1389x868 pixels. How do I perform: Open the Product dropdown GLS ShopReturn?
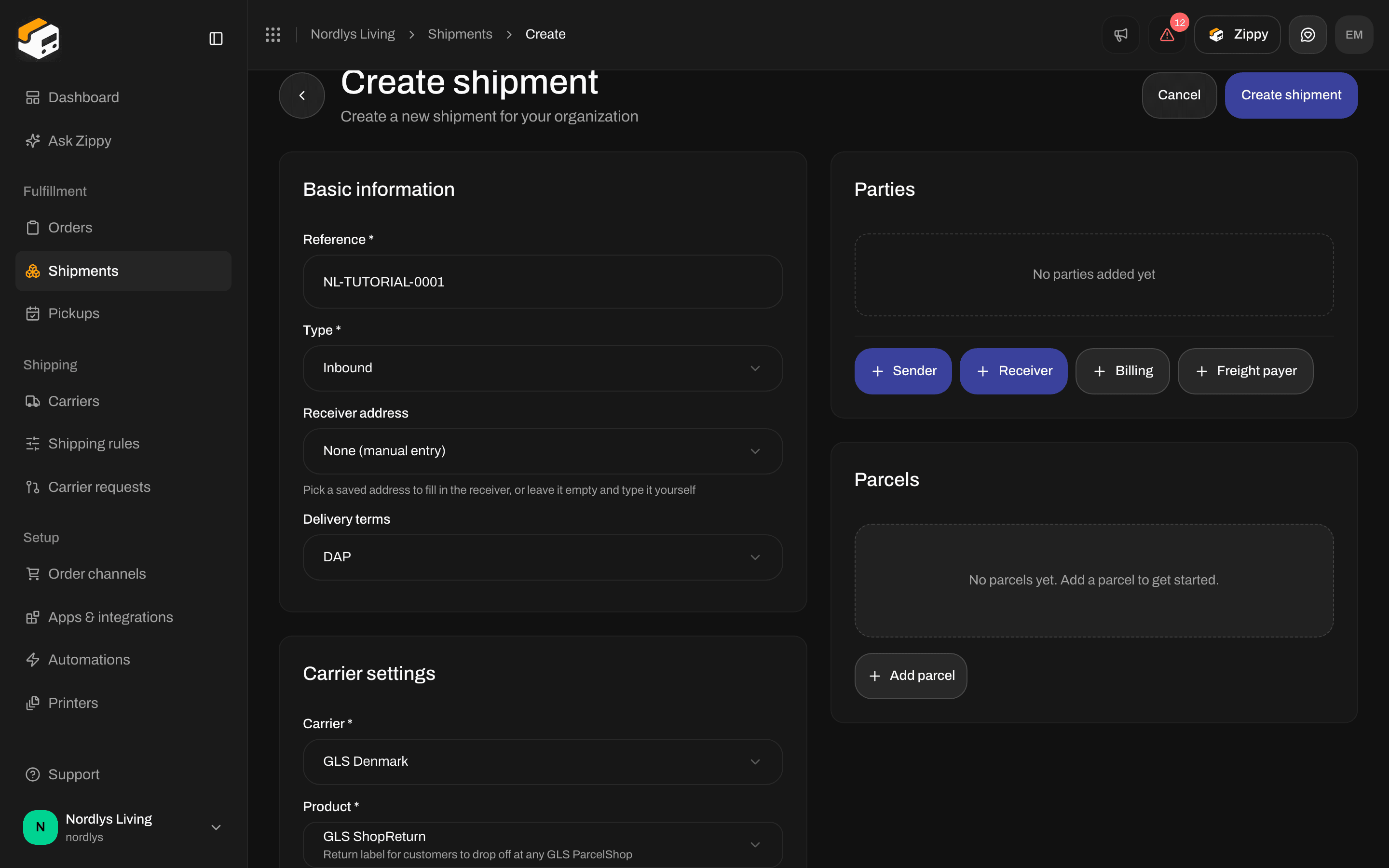pyautogui.click(x=543, y=844)
